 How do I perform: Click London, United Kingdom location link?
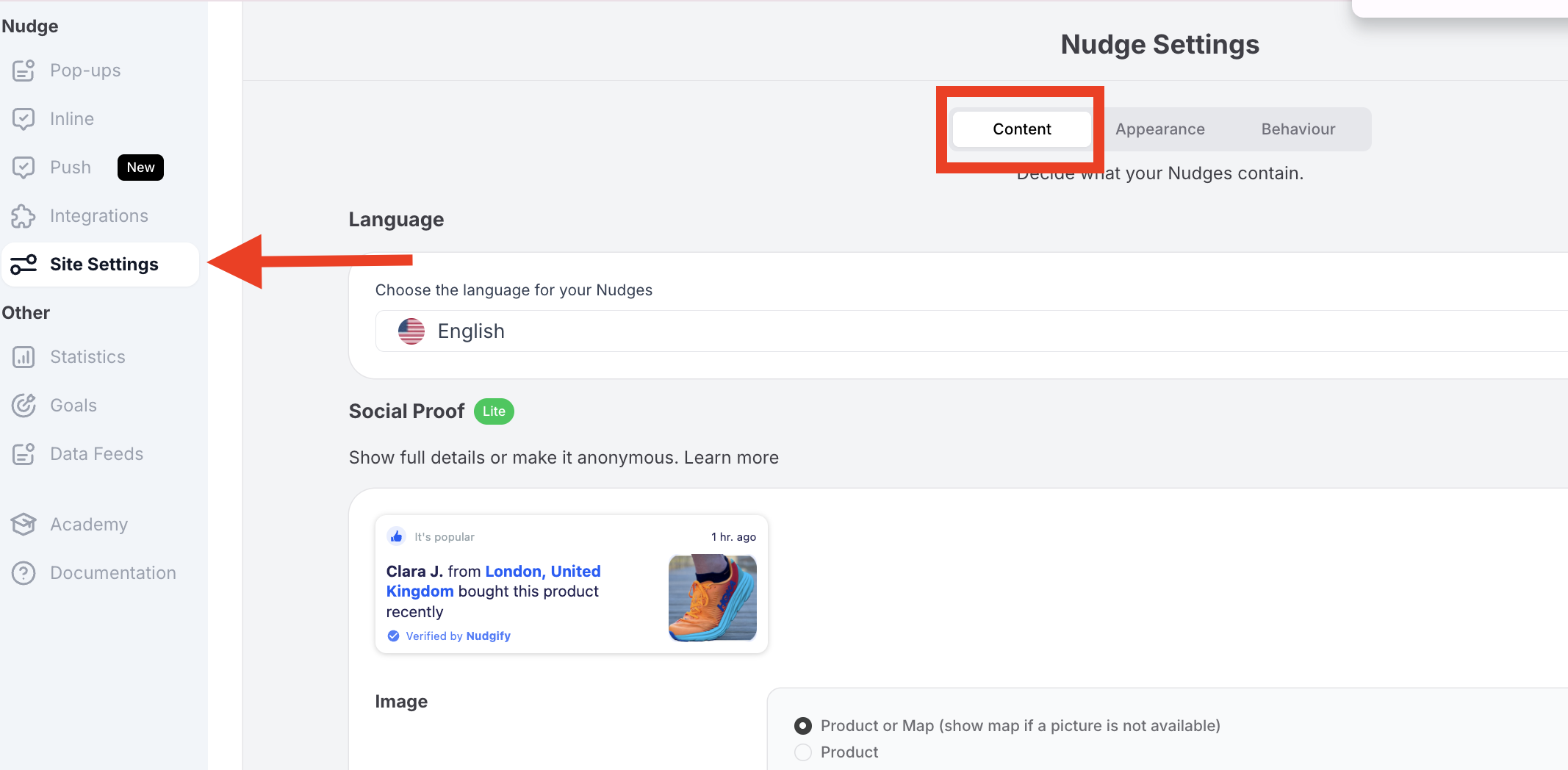[494, 581]
